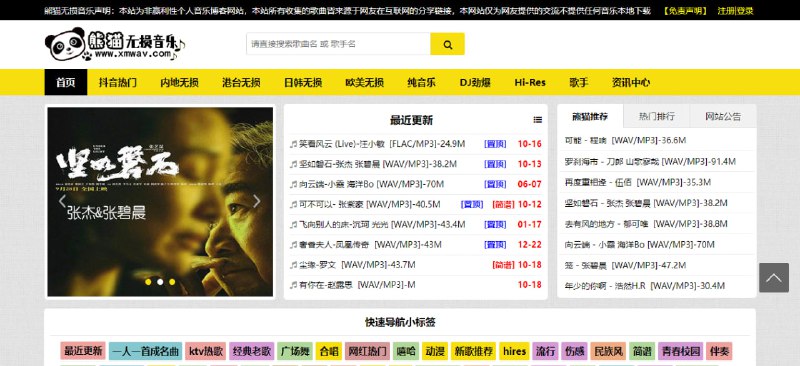Open the Hi-Res navigation item
800x366 pixels.
[x=530, y=82]
